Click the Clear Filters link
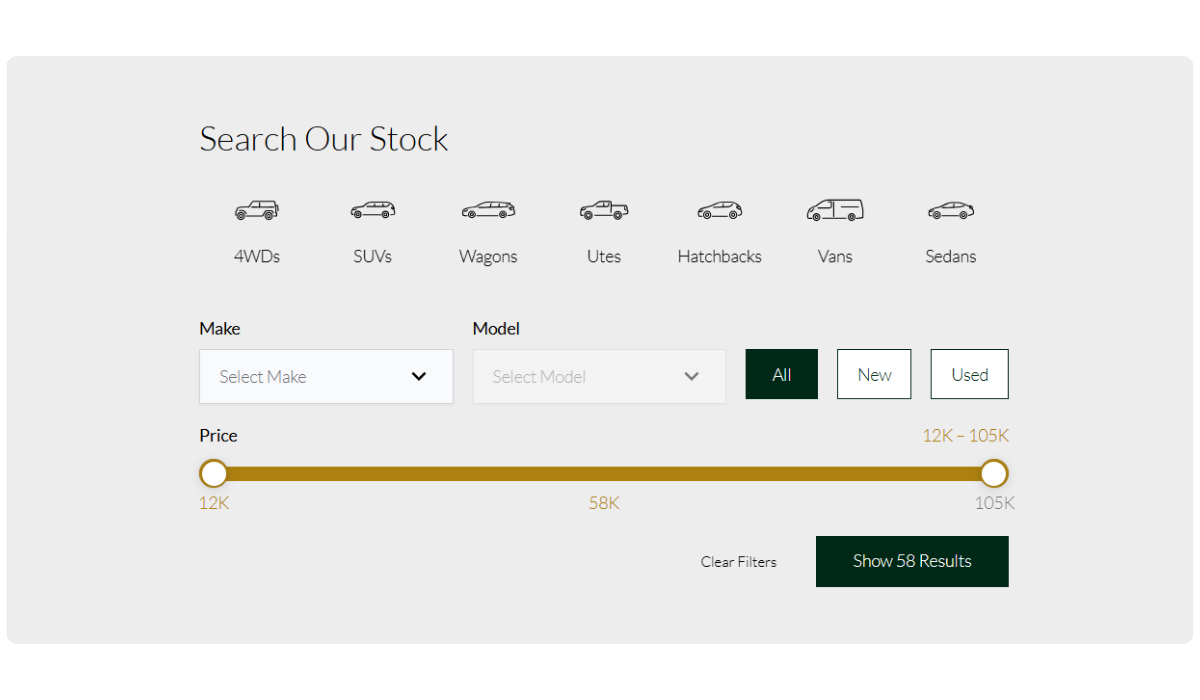The width and height of the screenshot is (1200, 700). tap(738, 562)
